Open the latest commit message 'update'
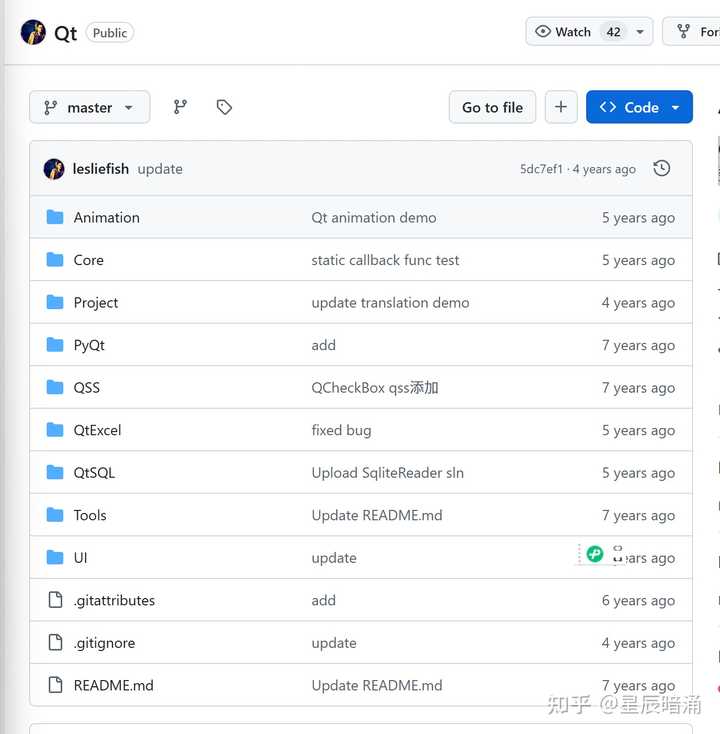The width and height of the screenshot is (720, 734). click(x=160, y=169)
